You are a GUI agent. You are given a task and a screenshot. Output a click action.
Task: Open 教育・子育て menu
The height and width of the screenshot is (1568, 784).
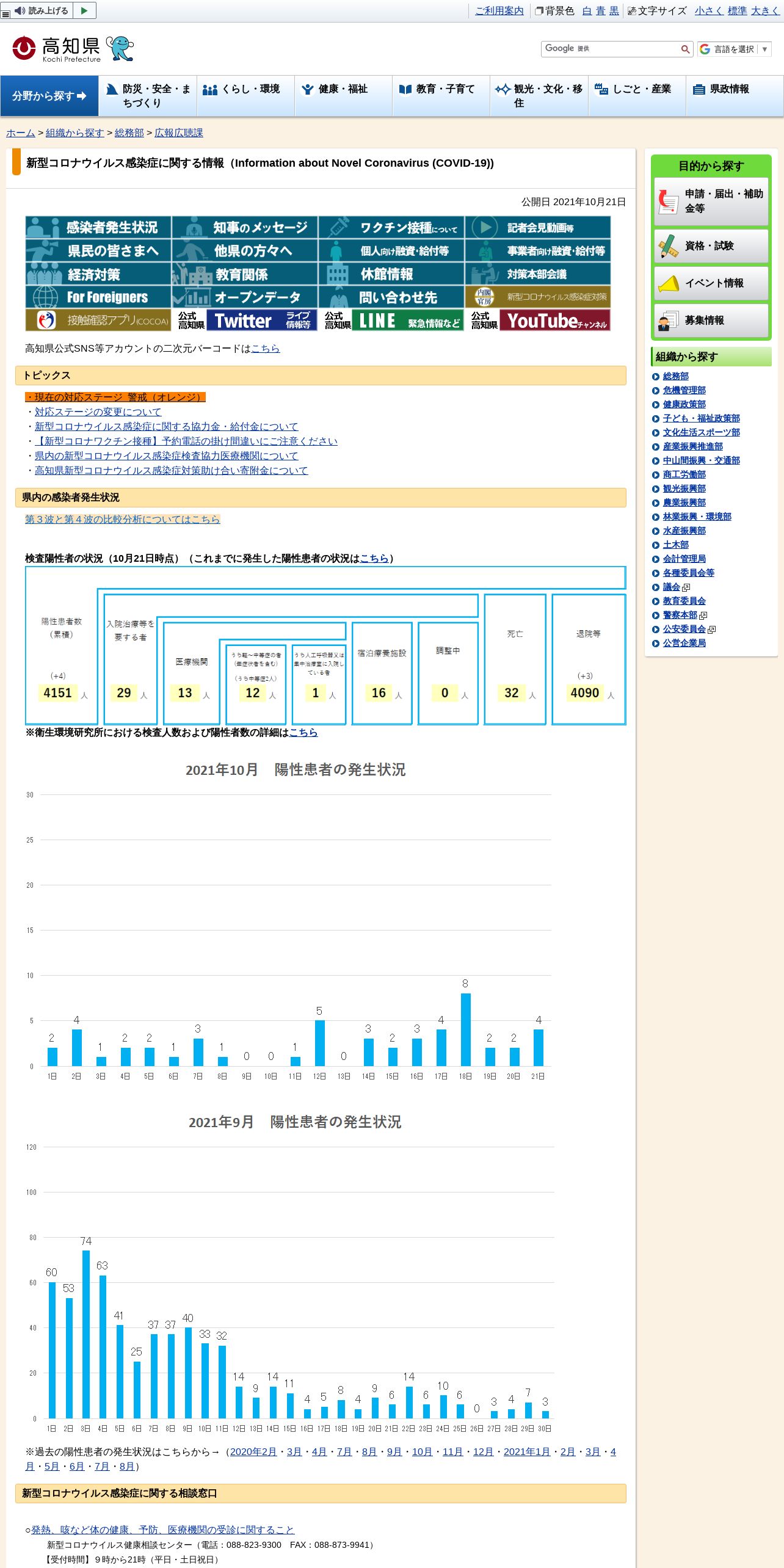coord(441,96)
